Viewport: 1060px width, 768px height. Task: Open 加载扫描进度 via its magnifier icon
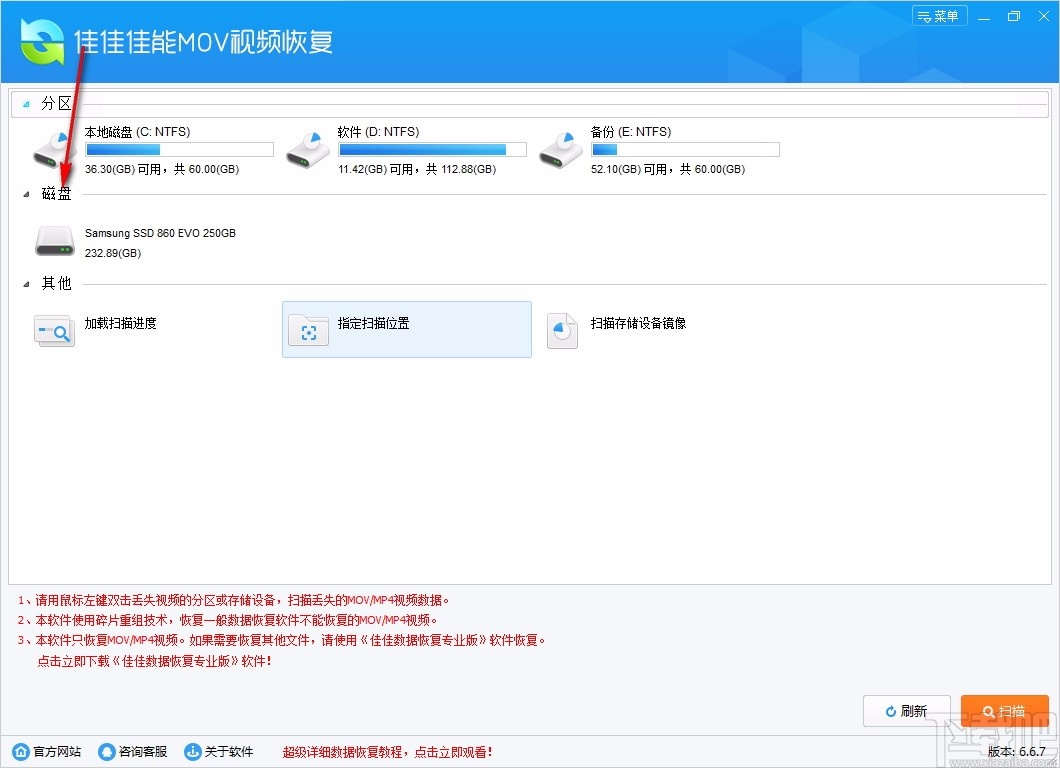tap(54, 330)
